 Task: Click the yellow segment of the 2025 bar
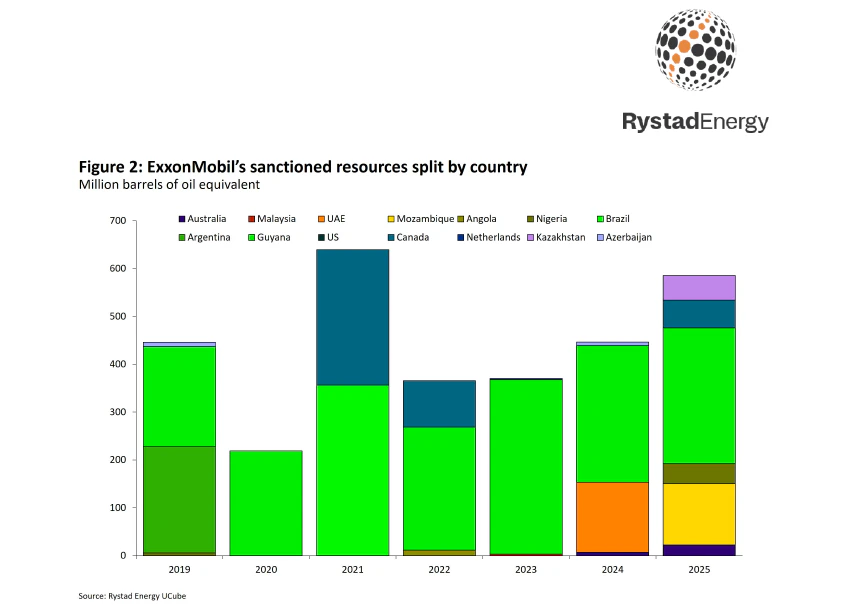tap(699, 514)
